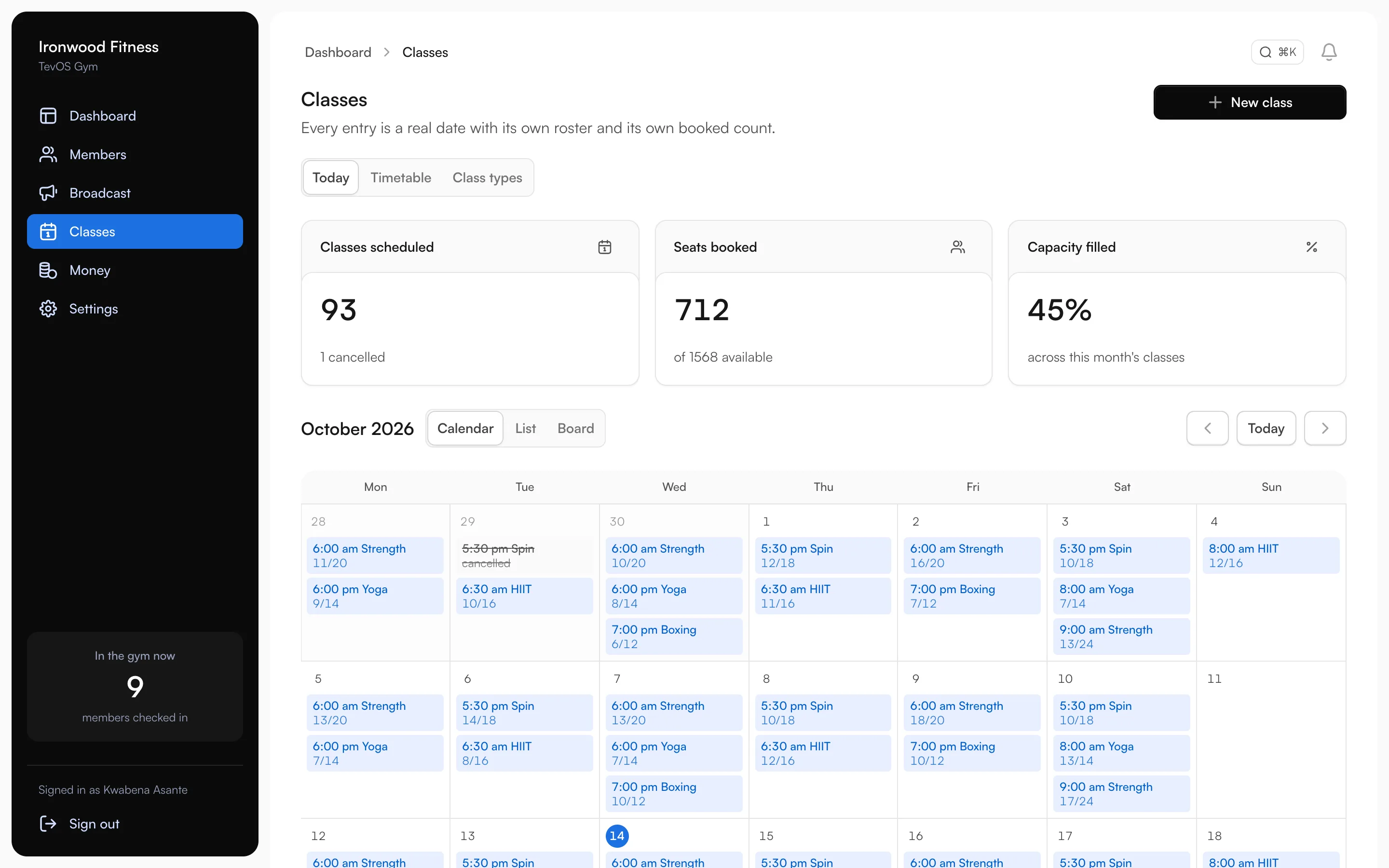Viewport: 1389px width, 868px height.
Task: Click the 1 cancelled text
Action: pos(353,357)
